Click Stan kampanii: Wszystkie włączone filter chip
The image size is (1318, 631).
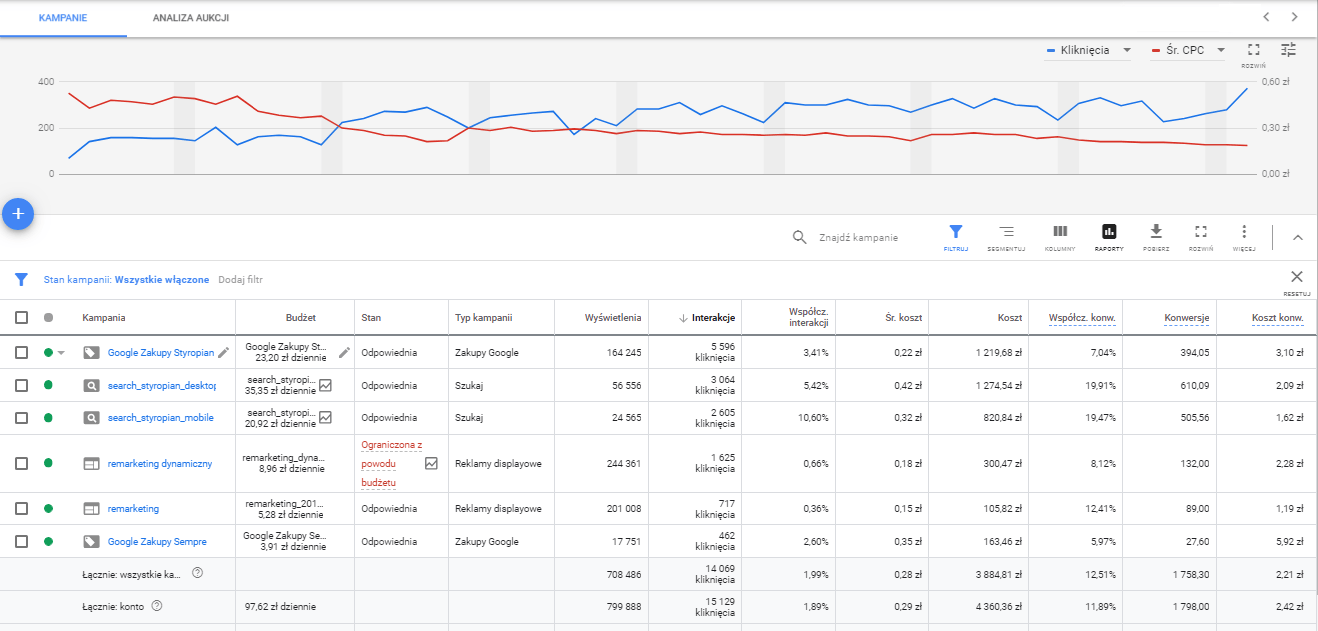click(x=127, y=280)
